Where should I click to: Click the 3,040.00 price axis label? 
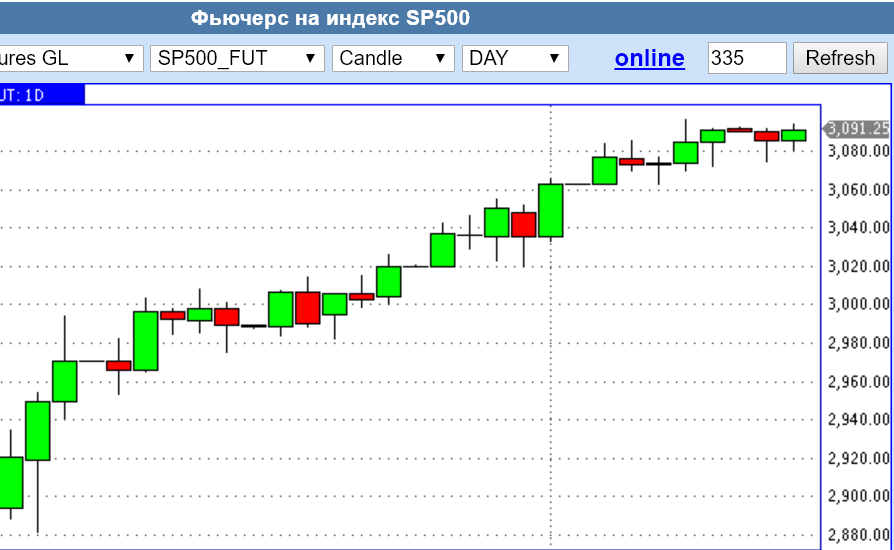(x=859, y=228)
